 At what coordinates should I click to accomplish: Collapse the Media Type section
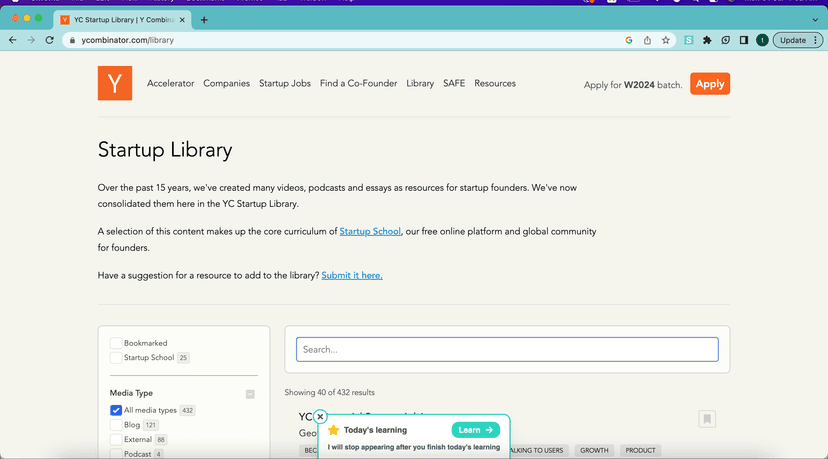250,394
